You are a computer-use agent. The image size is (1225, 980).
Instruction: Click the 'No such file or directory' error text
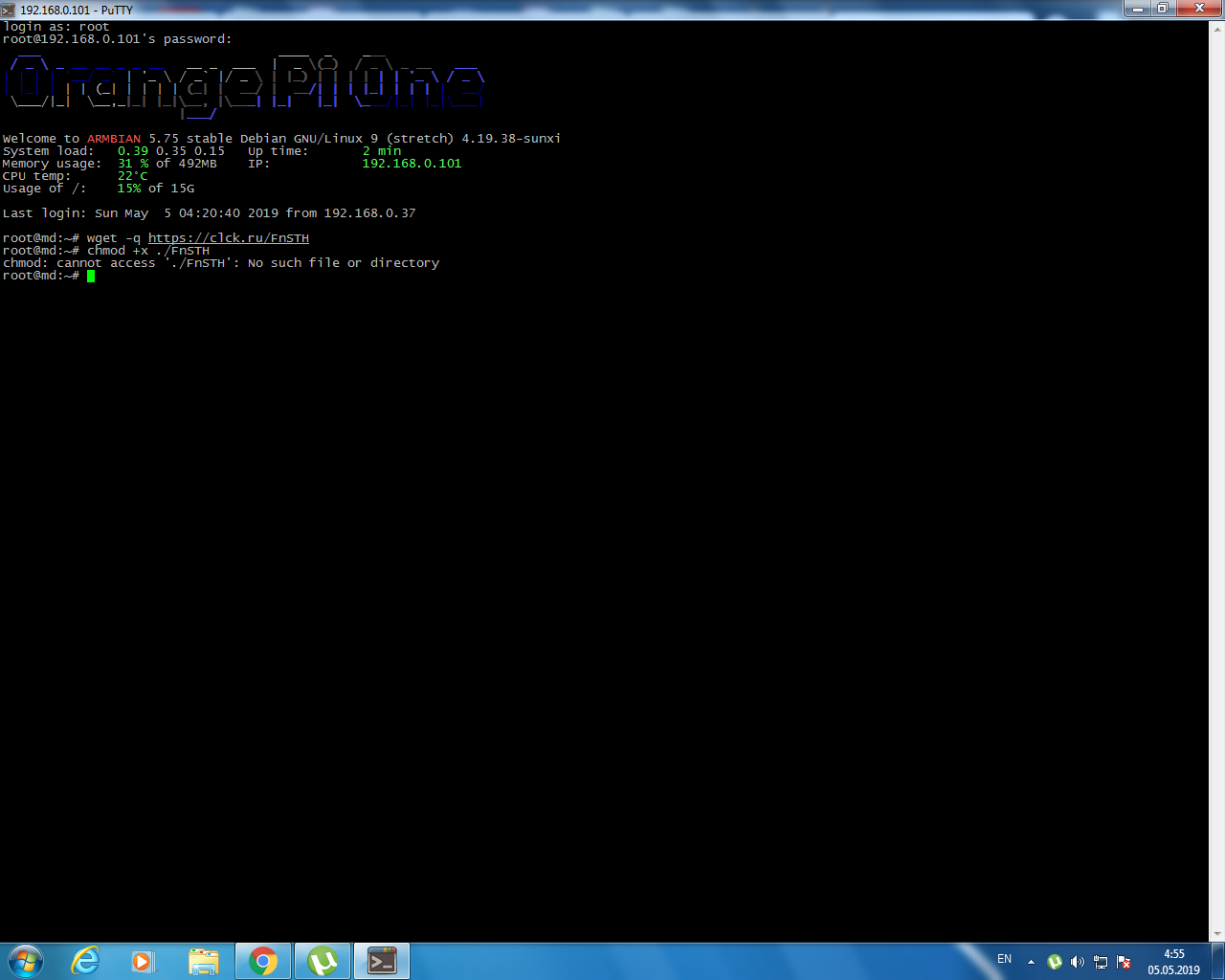click(x=344, y=263)
